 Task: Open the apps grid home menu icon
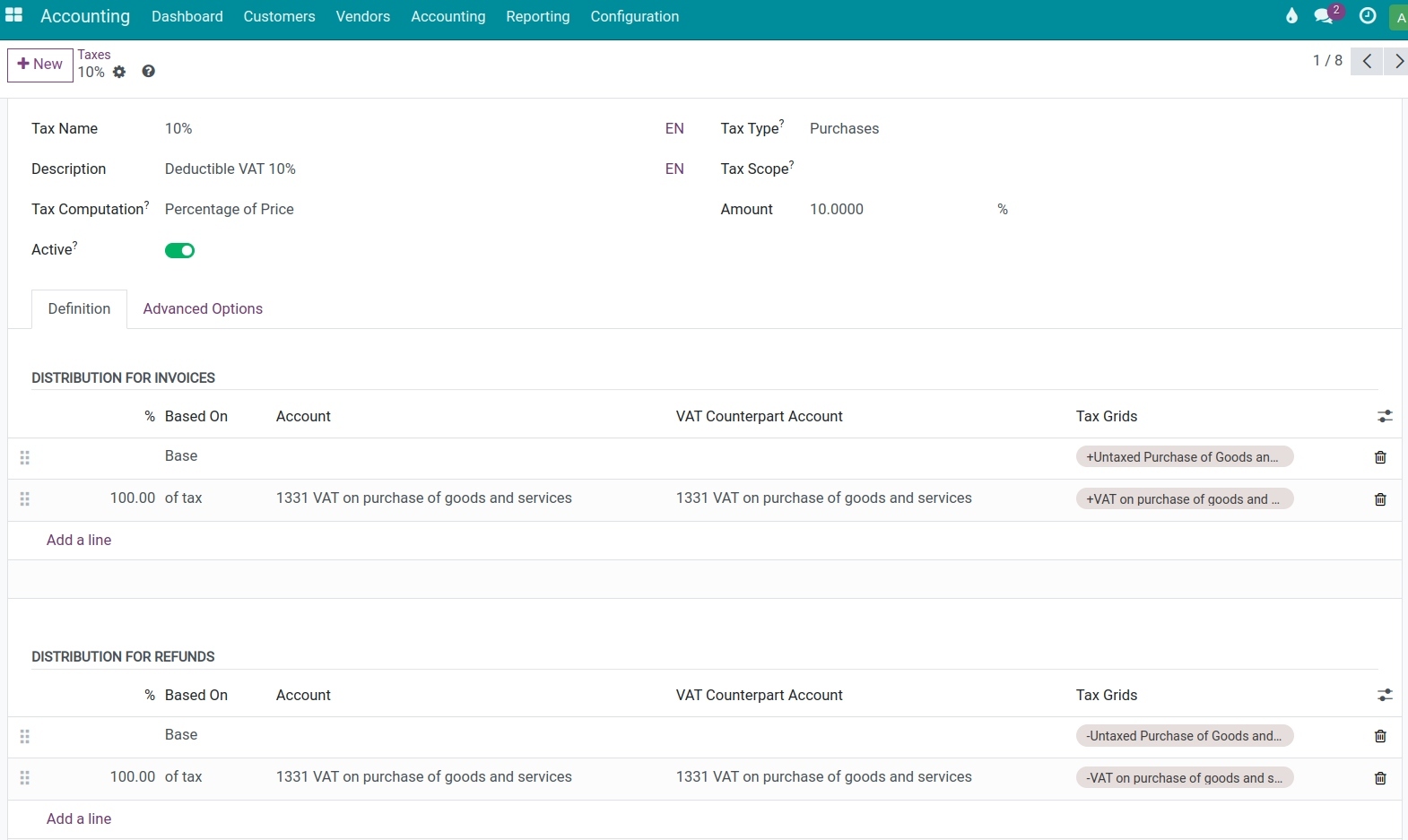click(13, 15)
